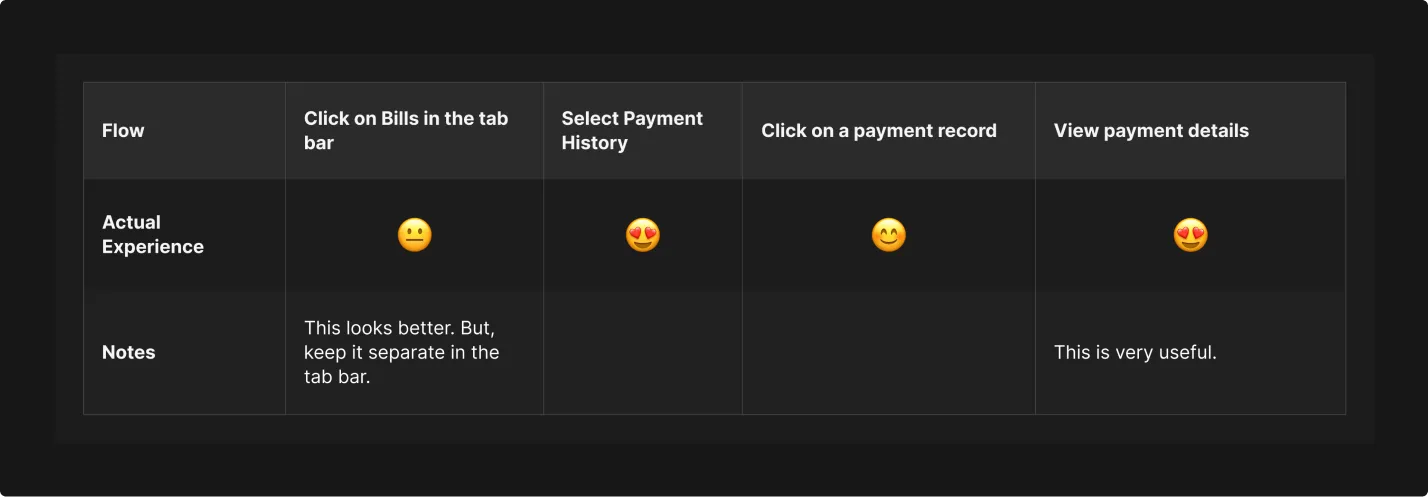Click the word 'History' in the header row
This screenshot has height=497, width=1428.
594,143
